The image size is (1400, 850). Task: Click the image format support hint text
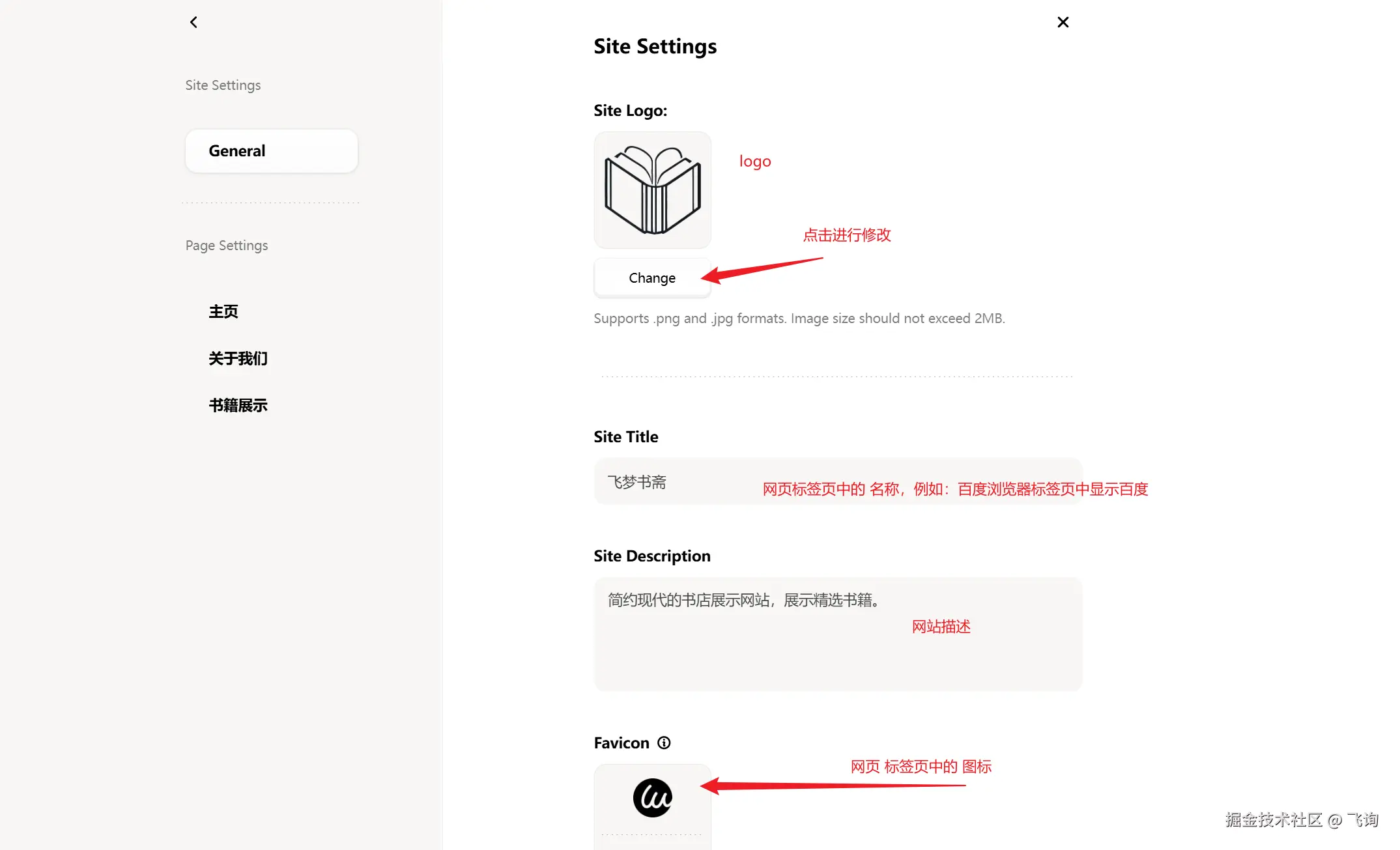coord(799,319)
